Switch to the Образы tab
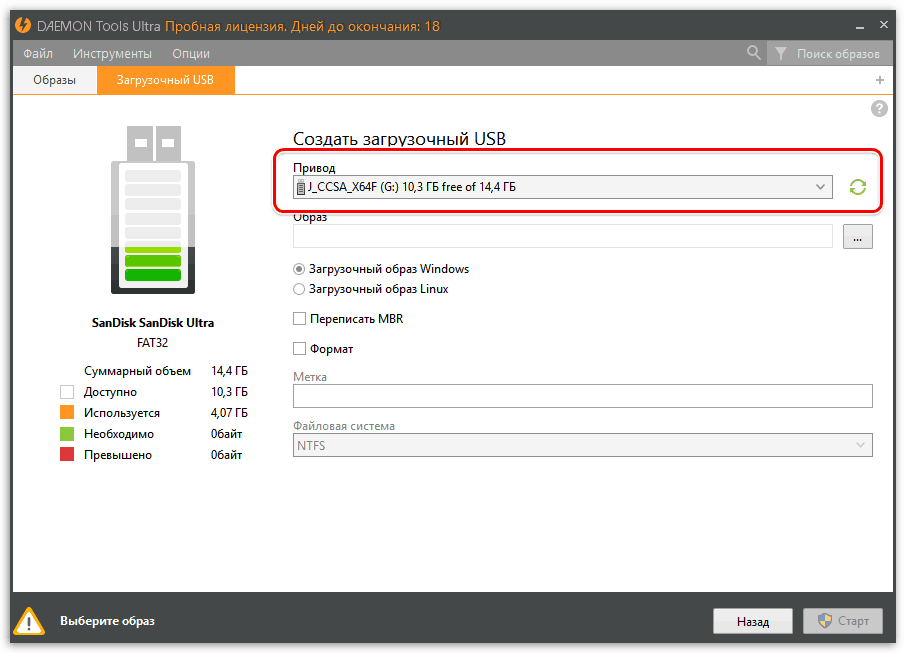This screenshot has width=906, height=653. click(55, 80)
